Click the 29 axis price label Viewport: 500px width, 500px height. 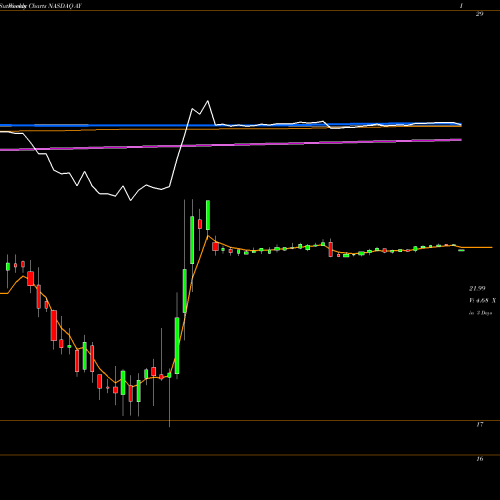click(x=480, y=14)
